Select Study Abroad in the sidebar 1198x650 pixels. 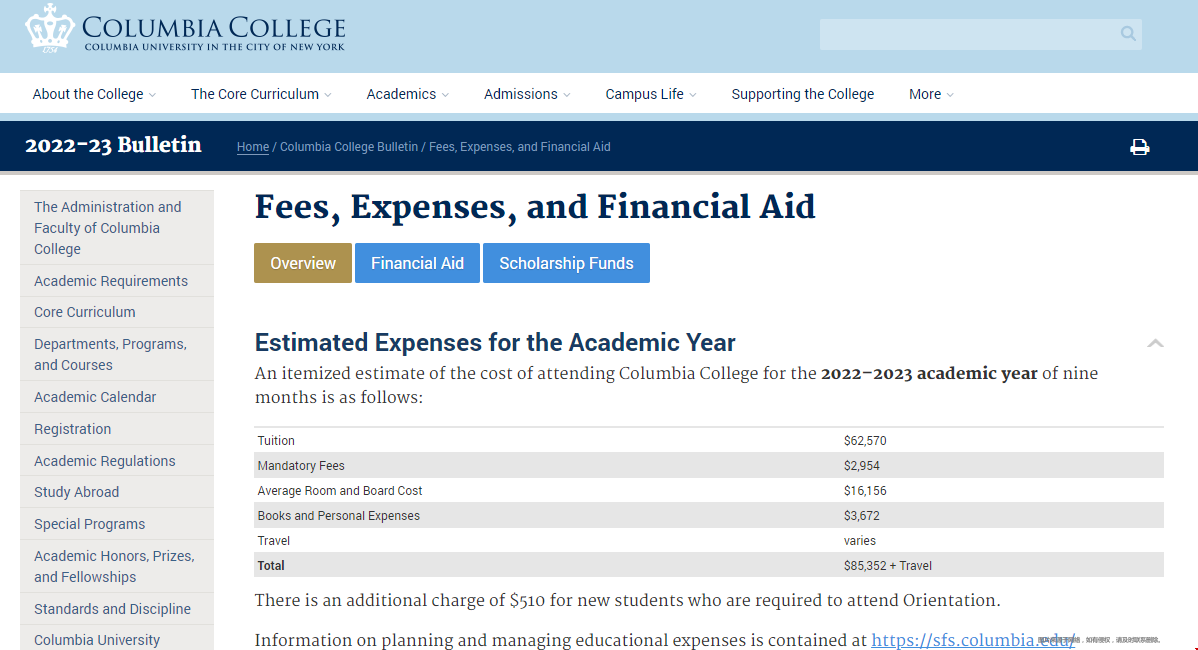[x=77, y=492]
